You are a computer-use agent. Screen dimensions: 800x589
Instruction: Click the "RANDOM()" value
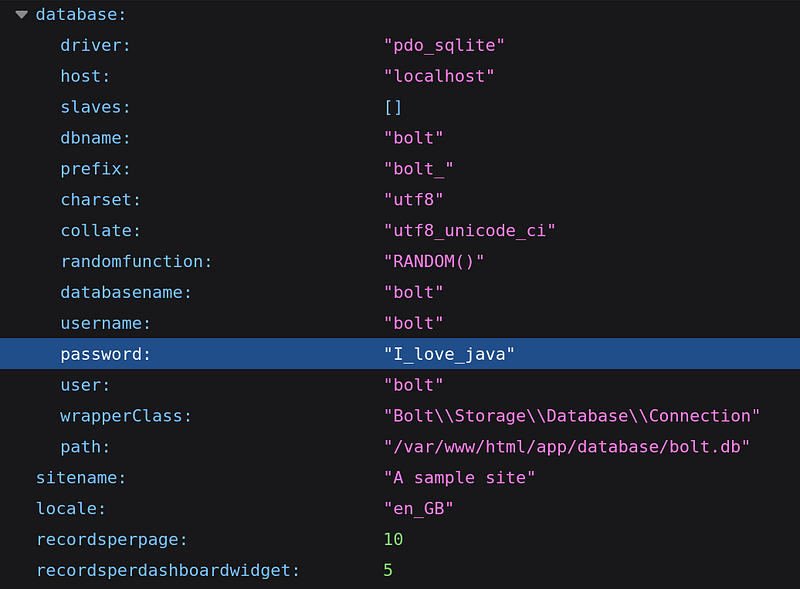[434, 262]
